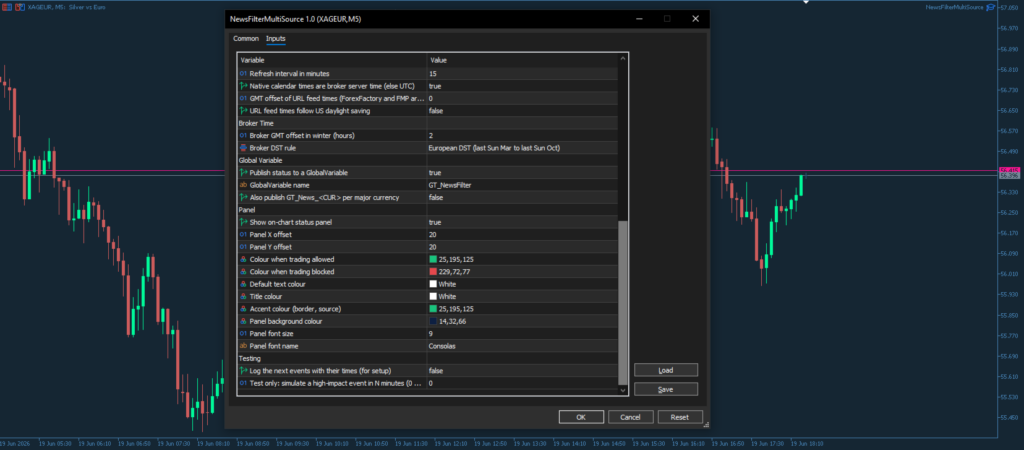Click the colour-type icon beside Title colour
This screenshot has width=1024, height=450.
243,297
